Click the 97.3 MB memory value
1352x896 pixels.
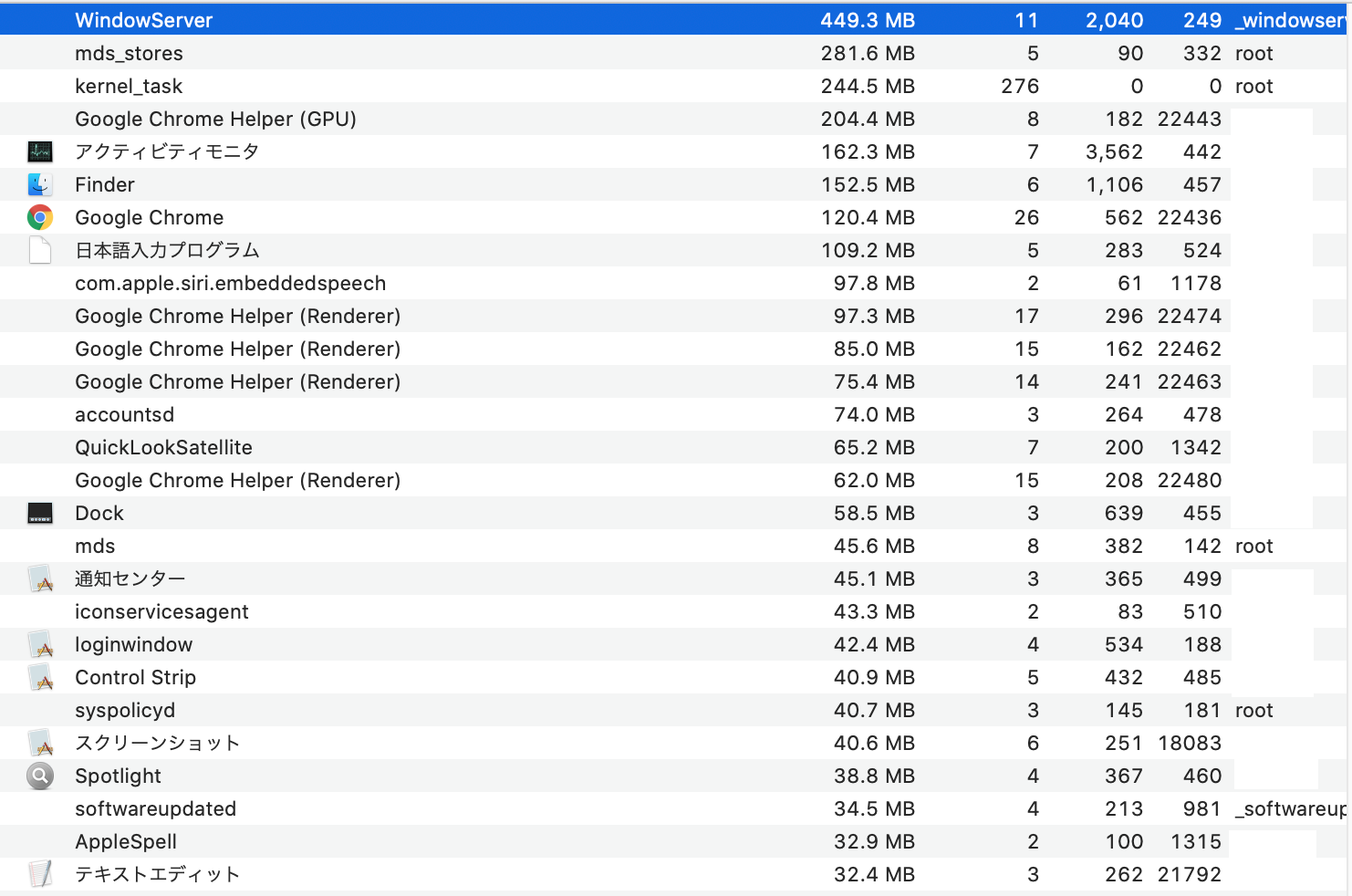click(x=874, y=316)
